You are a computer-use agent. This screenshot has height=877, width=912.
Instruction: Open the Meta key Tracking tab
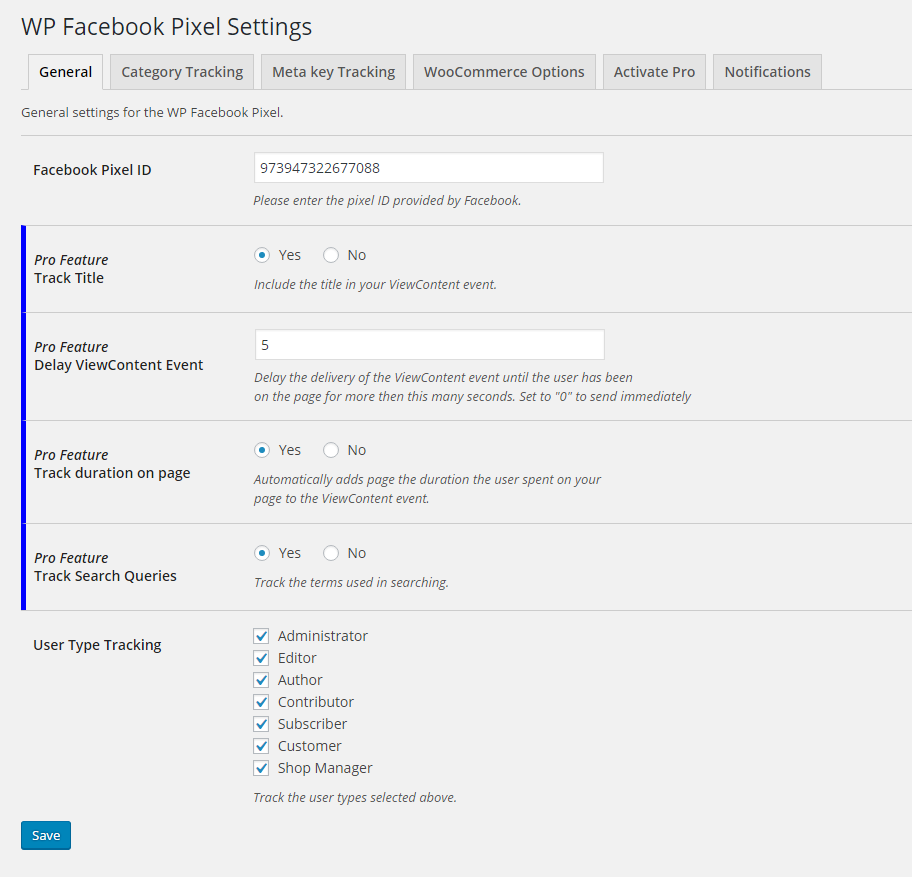333,72
